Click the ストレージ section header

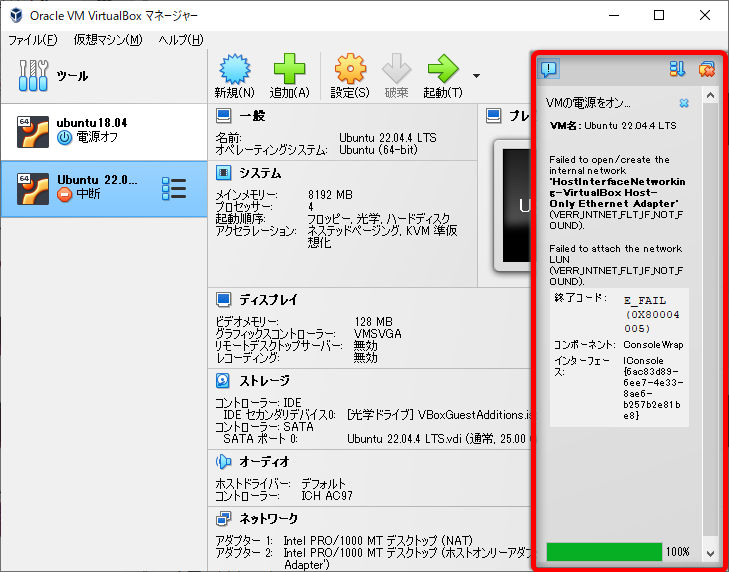(x=265, y=380)
